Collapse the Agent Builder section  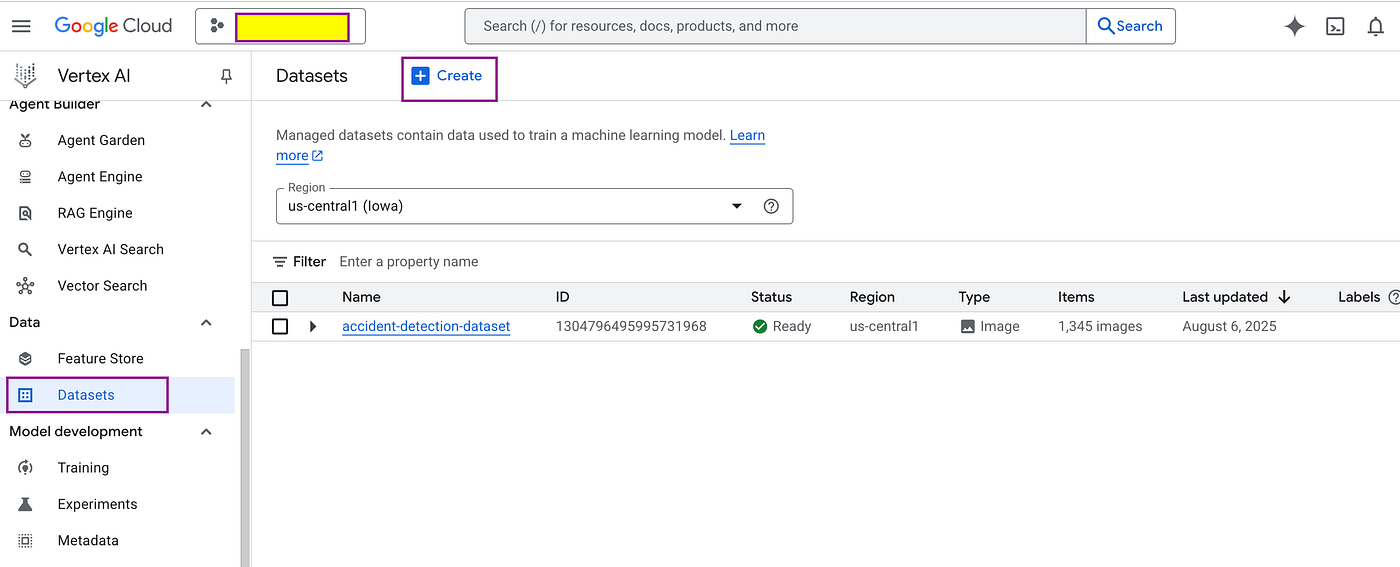tap(206, 104)
